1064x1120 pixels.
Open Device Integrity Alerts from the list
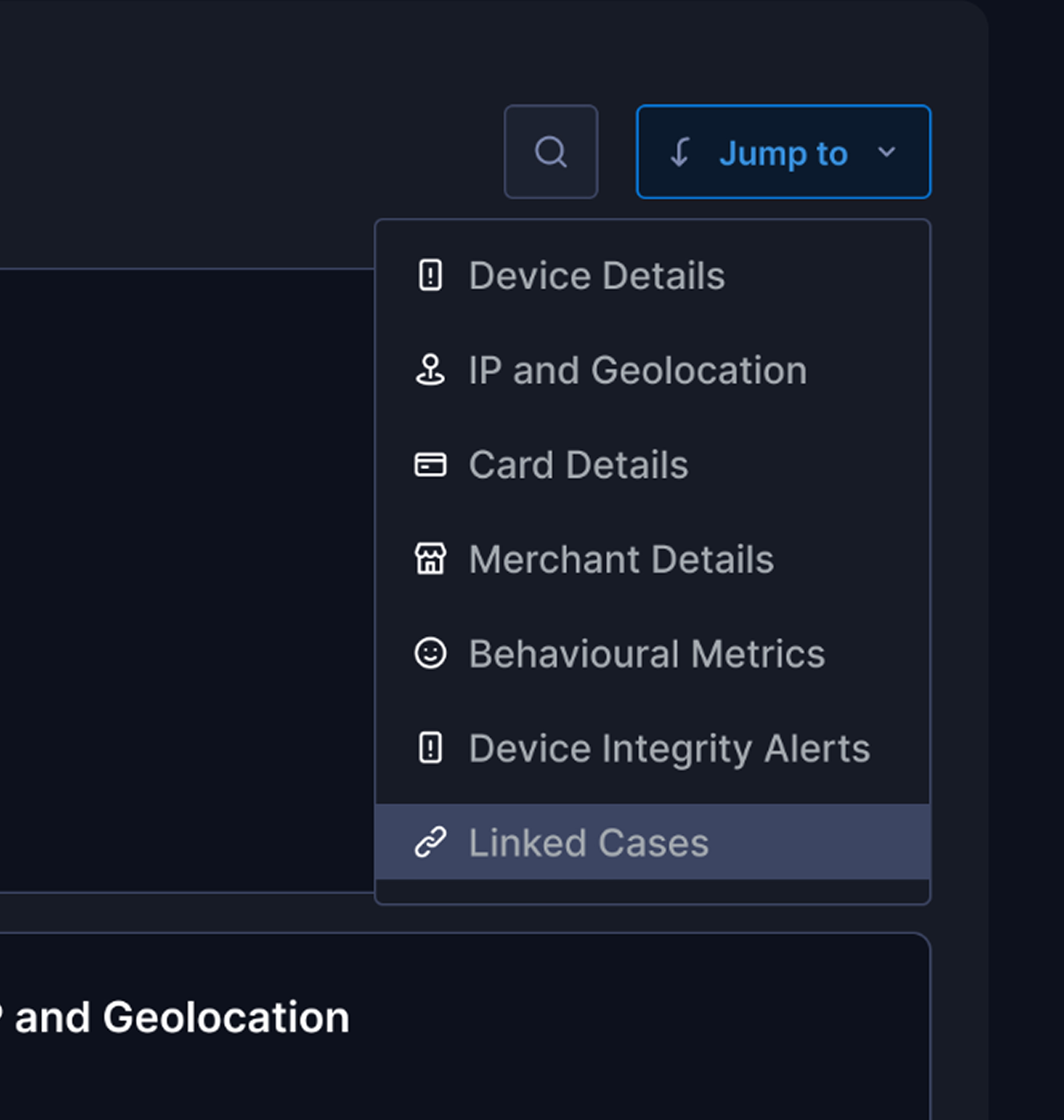(669, 749)
